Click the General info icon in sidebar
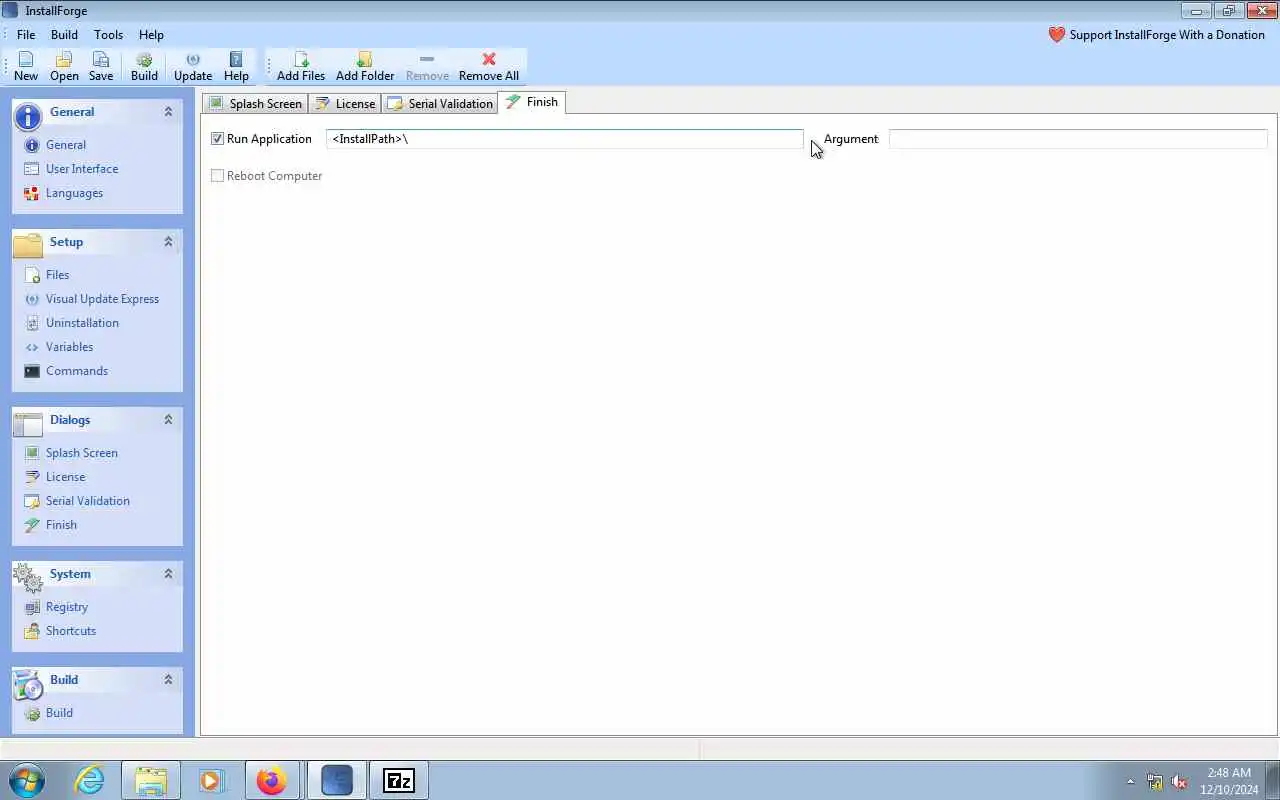Viewport: 1280px width, 800px height. [32, 145]
